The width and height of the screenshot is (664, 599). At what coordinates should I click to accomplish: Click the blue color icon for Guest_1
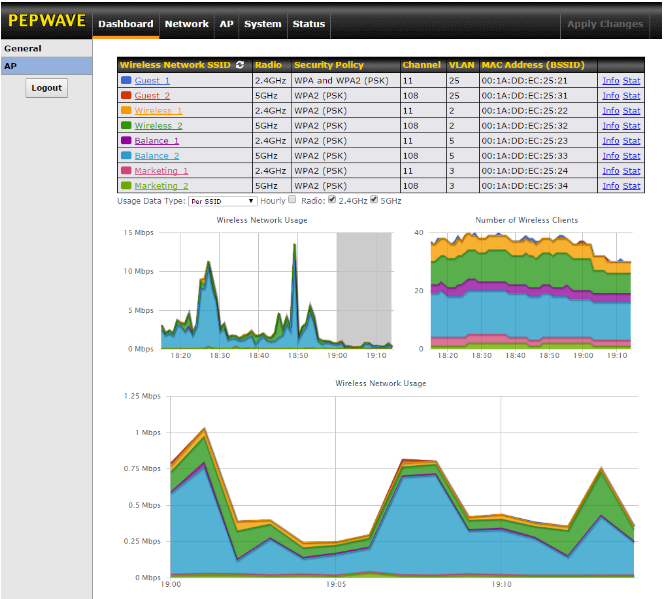(x=125, y=80)
